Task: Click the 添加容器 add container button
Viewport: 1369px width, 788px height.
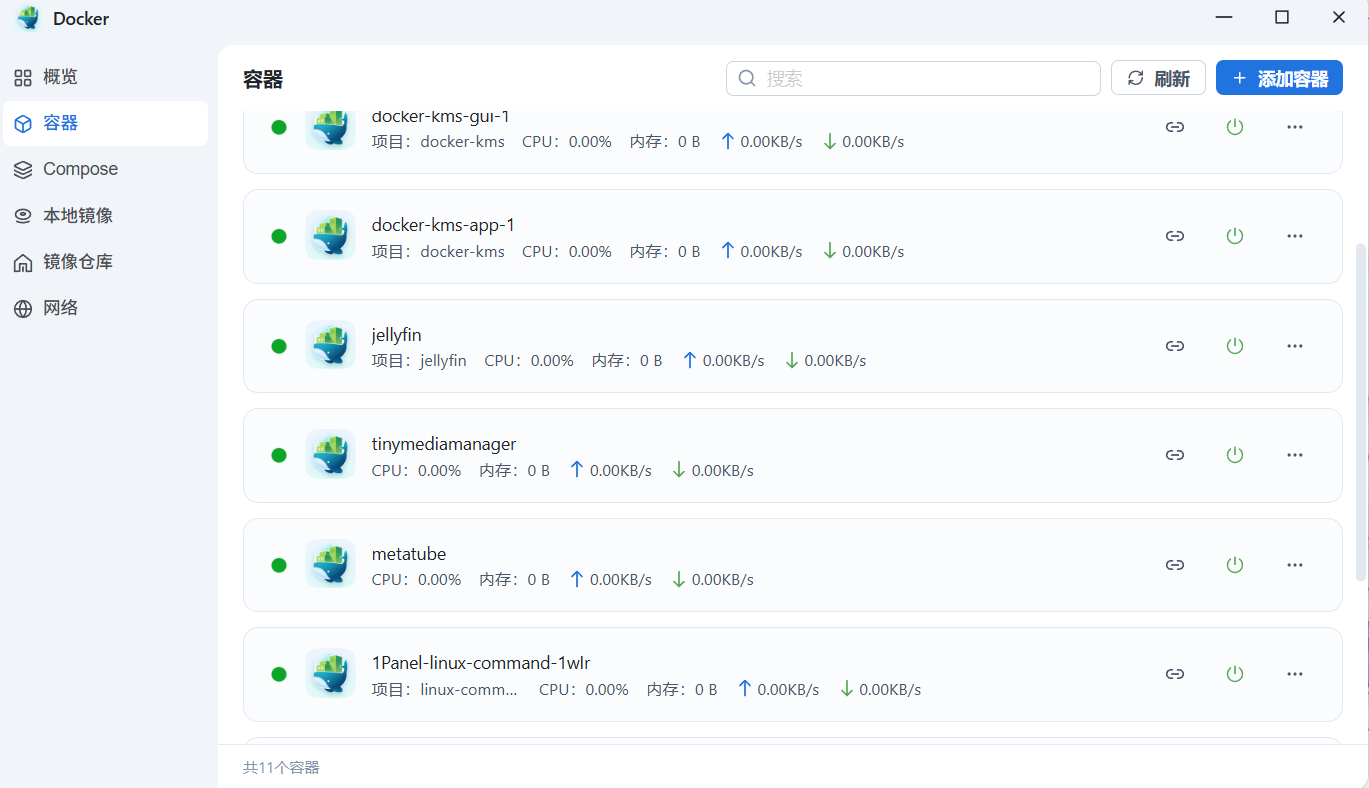Action: point(1279,78)
